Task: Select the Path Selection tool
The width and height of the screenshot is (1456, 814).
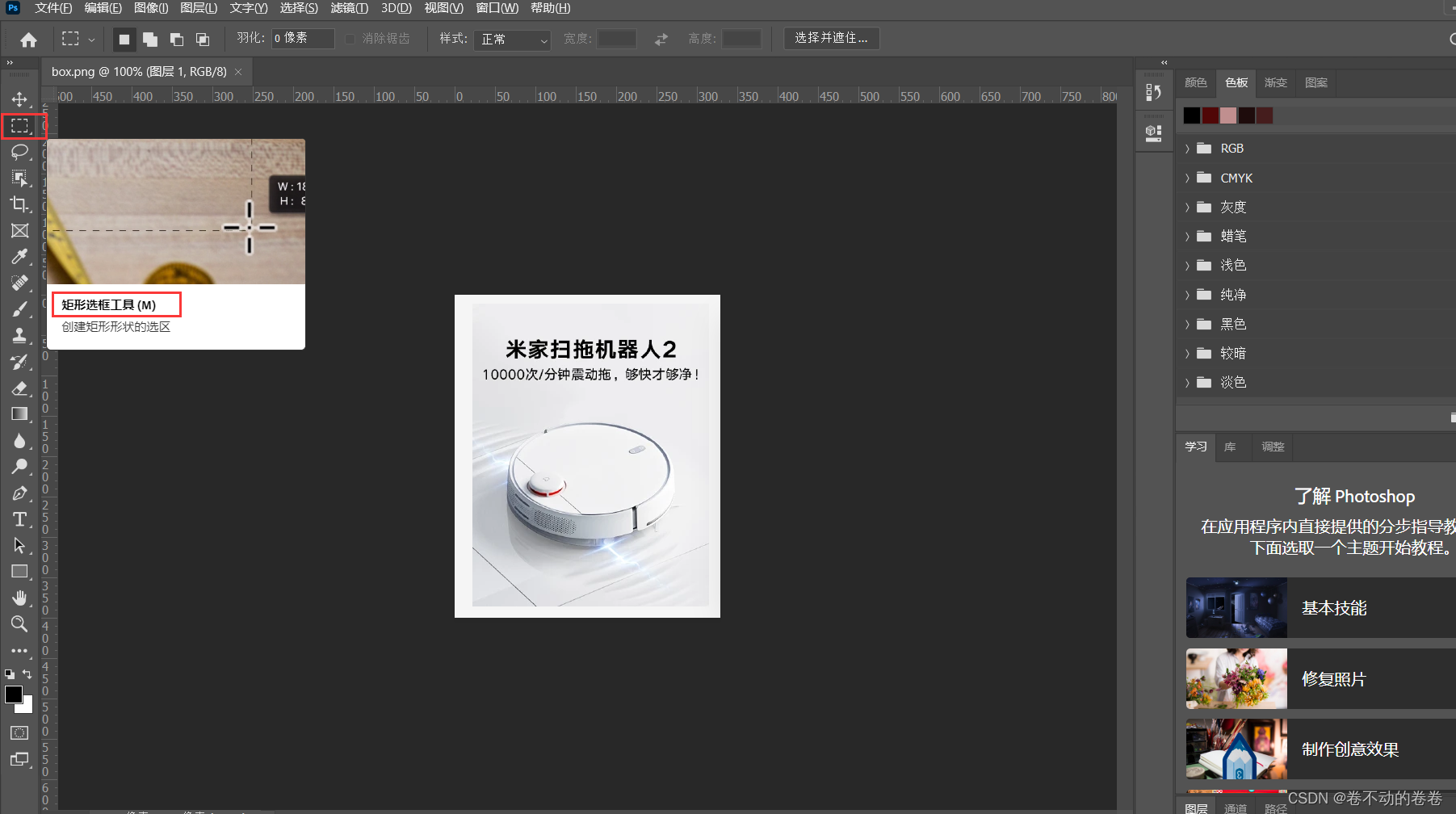Action: pos(19,545)
